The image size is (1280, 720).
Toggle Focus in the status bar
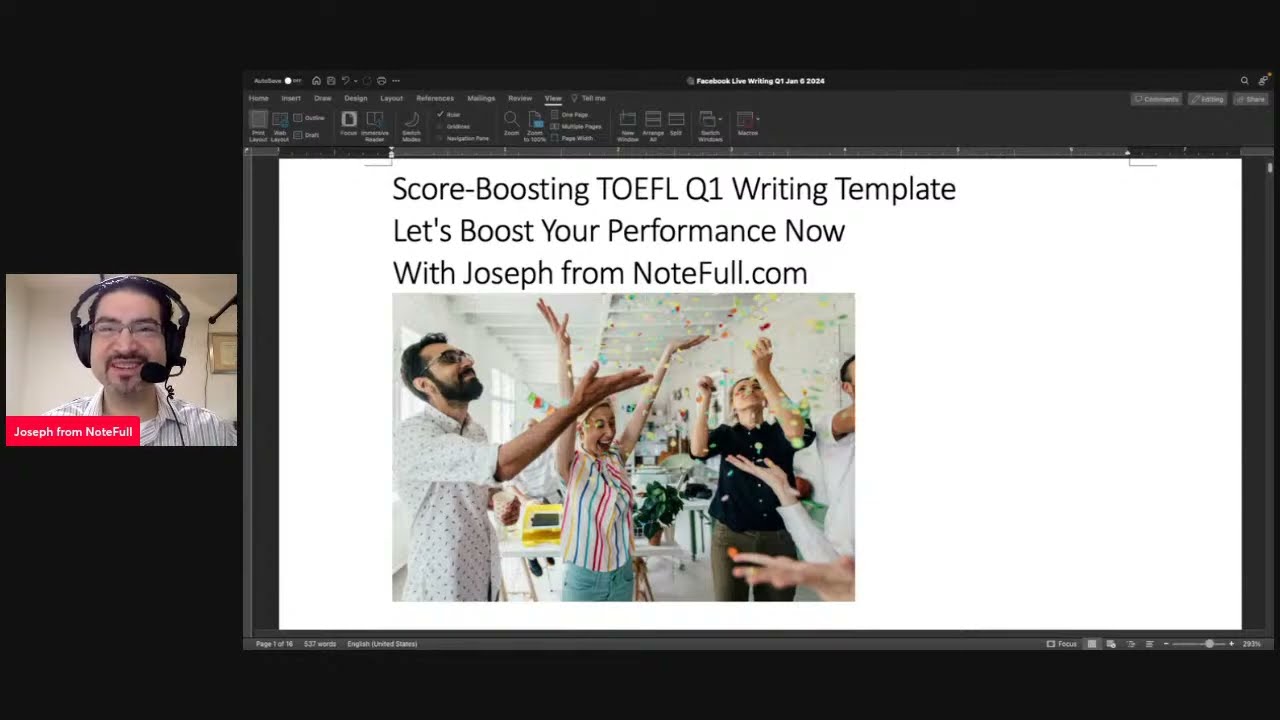[1062, 644]
